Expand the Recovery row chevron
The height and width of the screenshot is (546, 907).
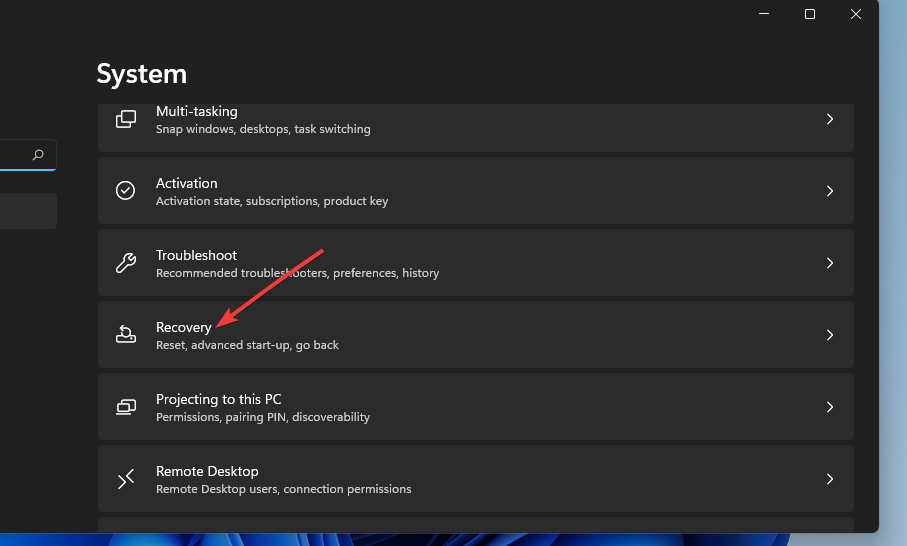pos(829,335)
